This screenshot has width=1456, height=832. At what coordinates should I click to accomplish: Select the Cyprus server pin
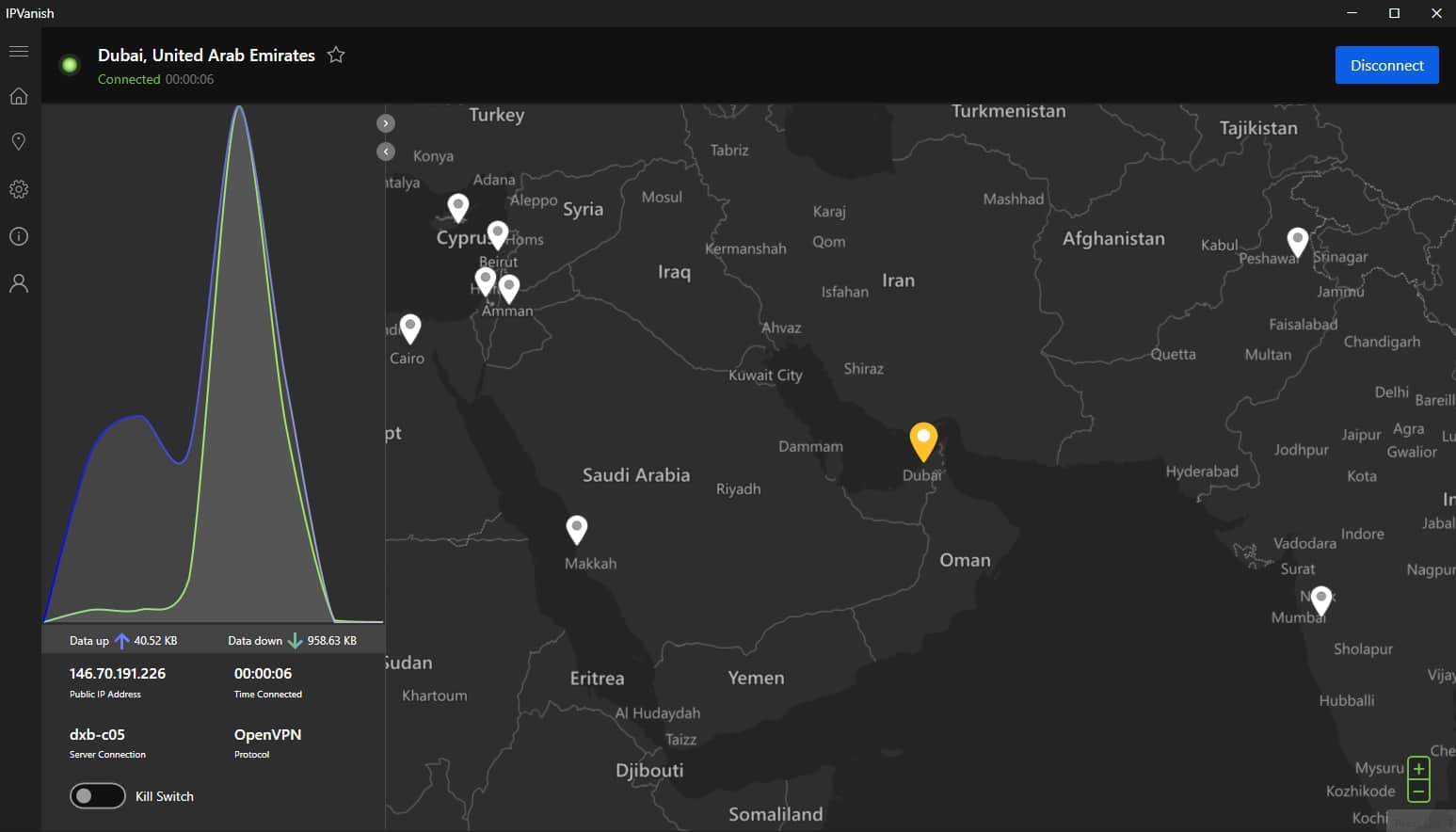point(458,208)
